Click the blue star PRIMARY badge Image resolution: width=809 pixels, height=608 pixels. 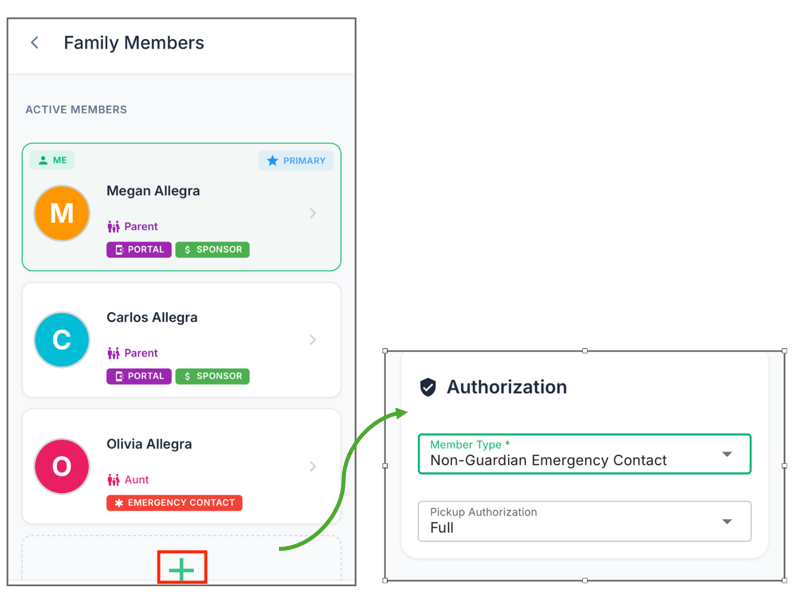(296, 161)
